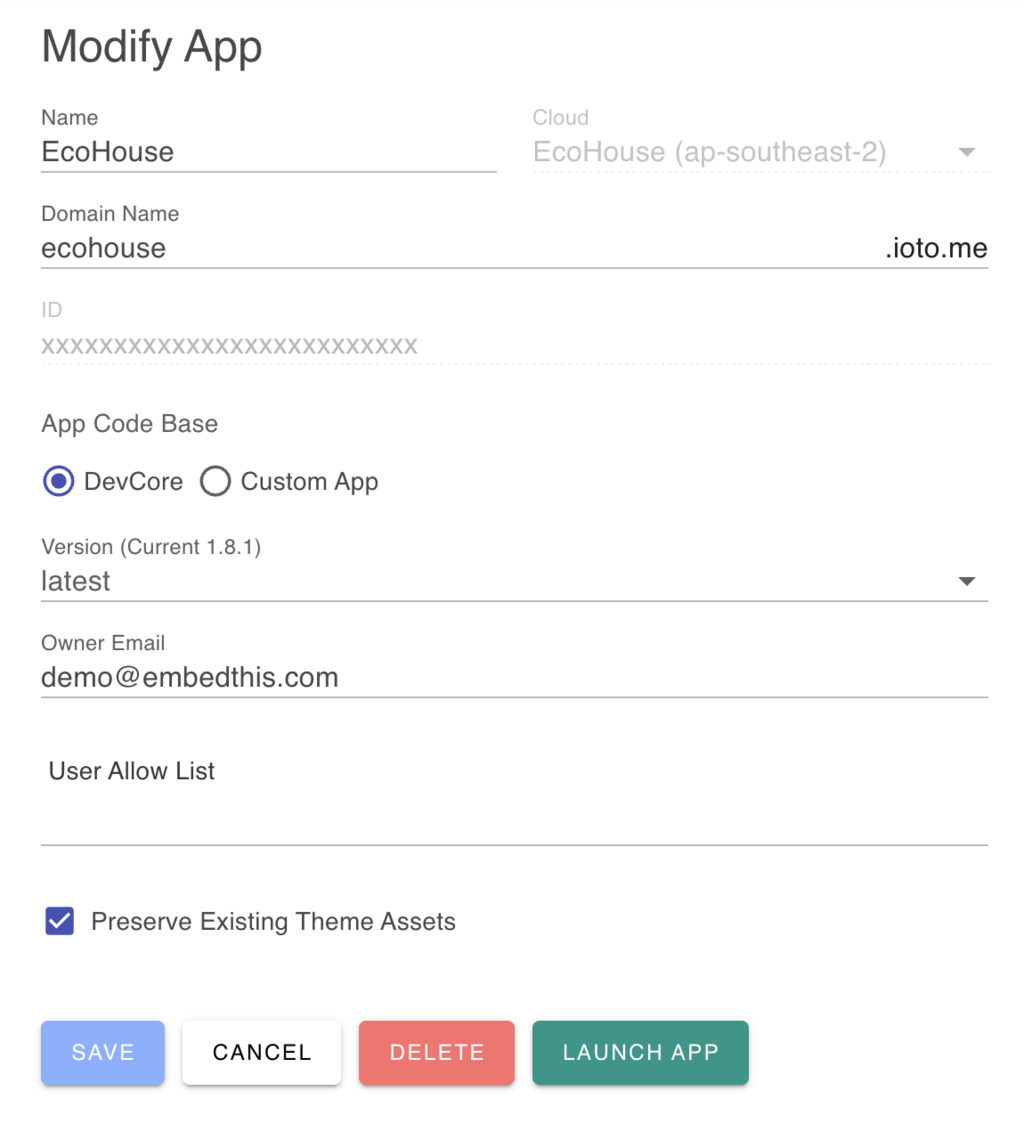
Task: Click the Name field containing EcoHouse
Action: pos(268,152)
